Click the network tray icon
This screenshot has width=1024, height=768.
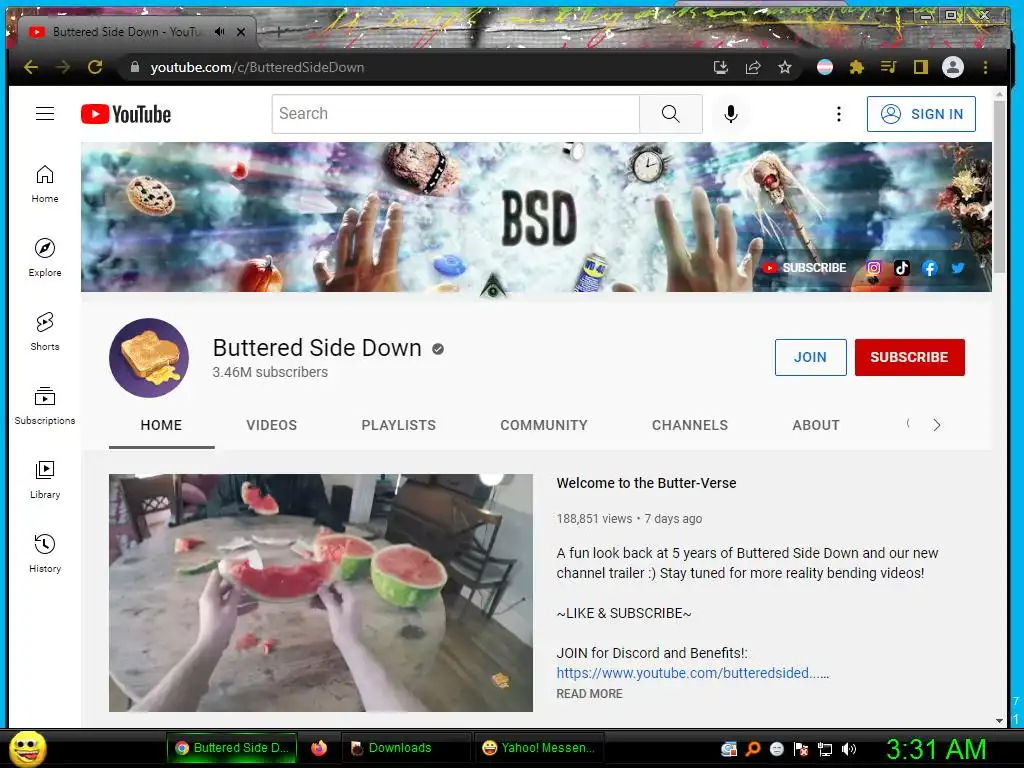[x=825, y=749]
